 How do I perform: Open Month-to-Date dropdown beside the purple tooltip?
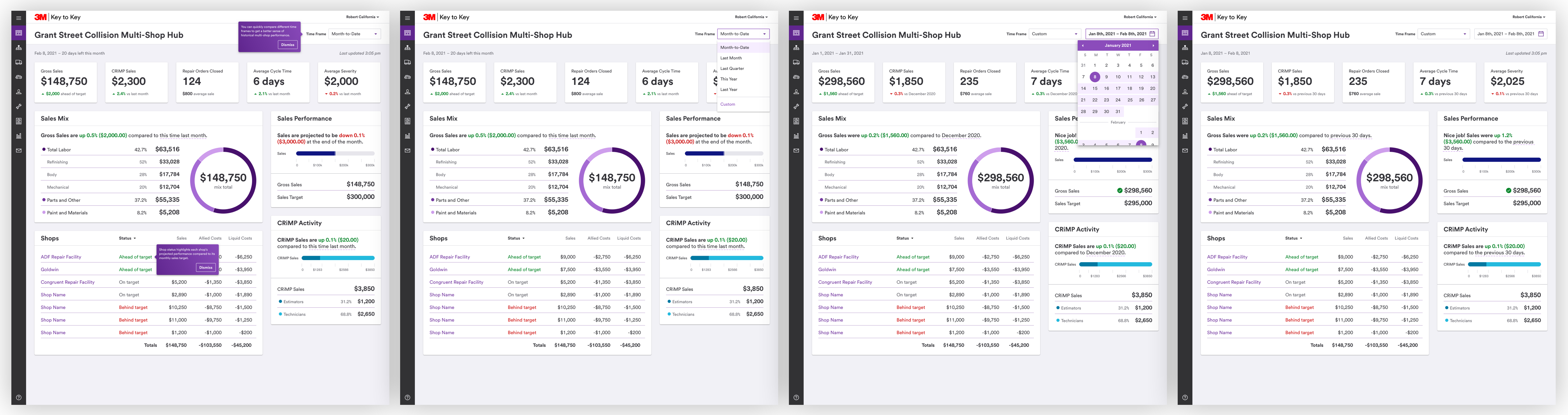355,34
